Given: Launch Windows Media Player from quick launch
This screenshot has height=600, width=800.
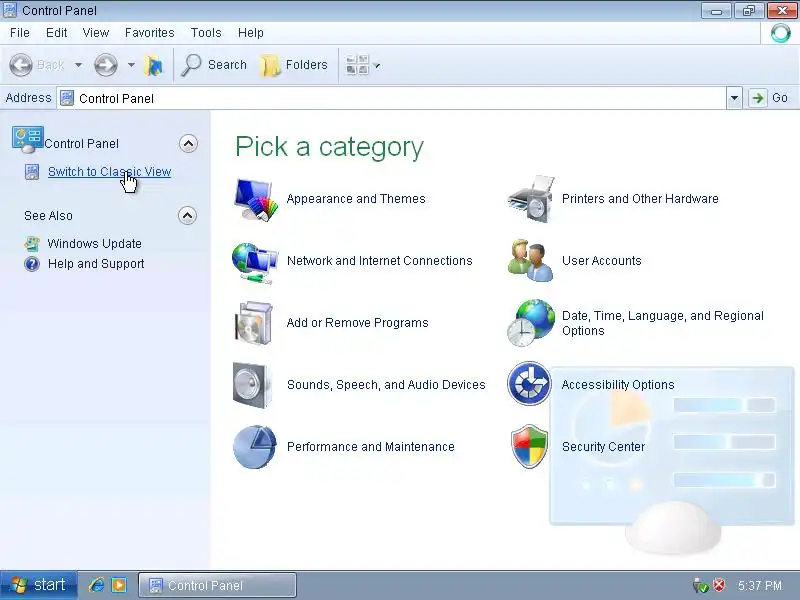Looking at the screenshot, I should (119, 585).
